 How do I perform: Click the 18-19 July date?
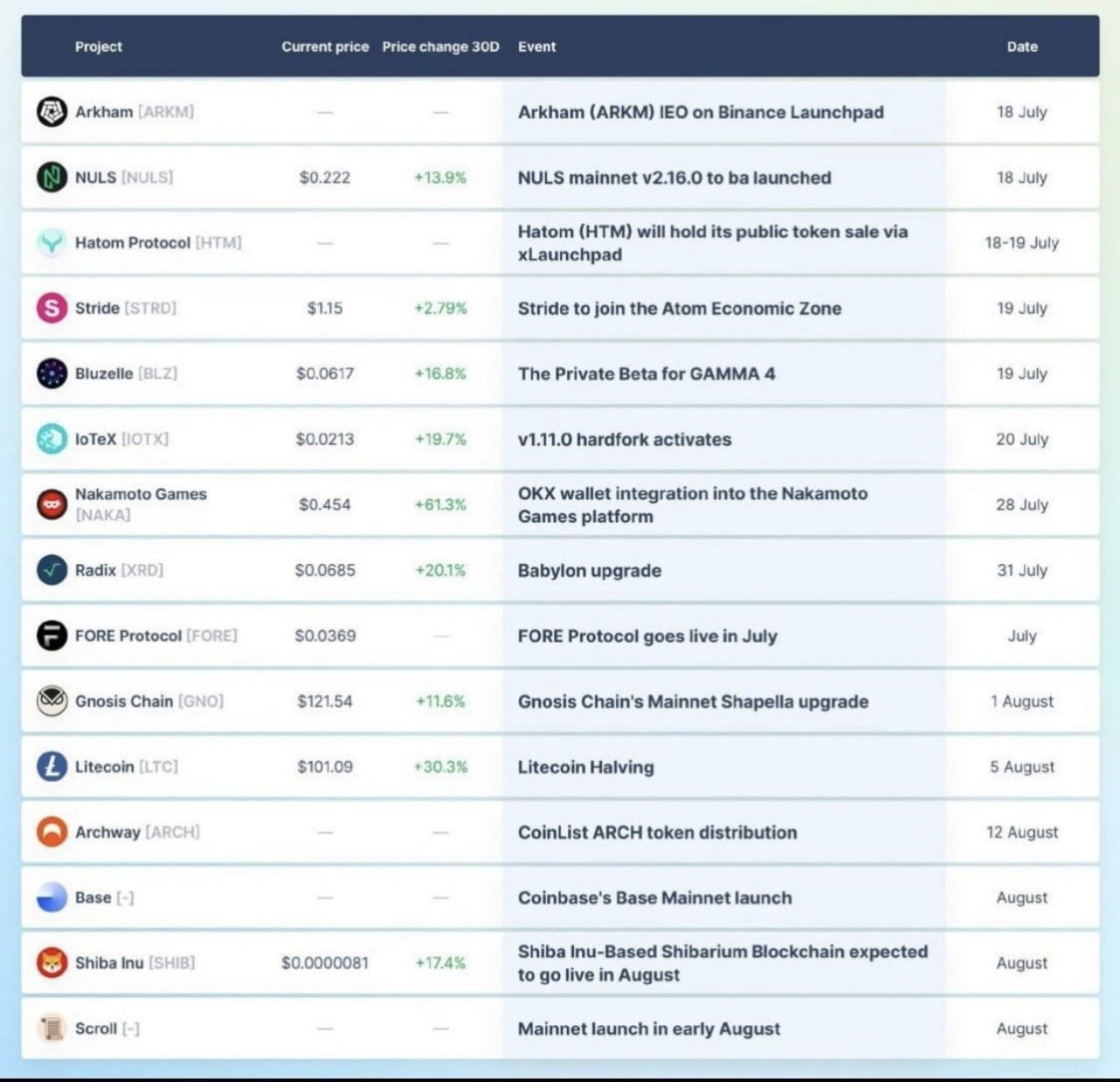click(1022, 242)
